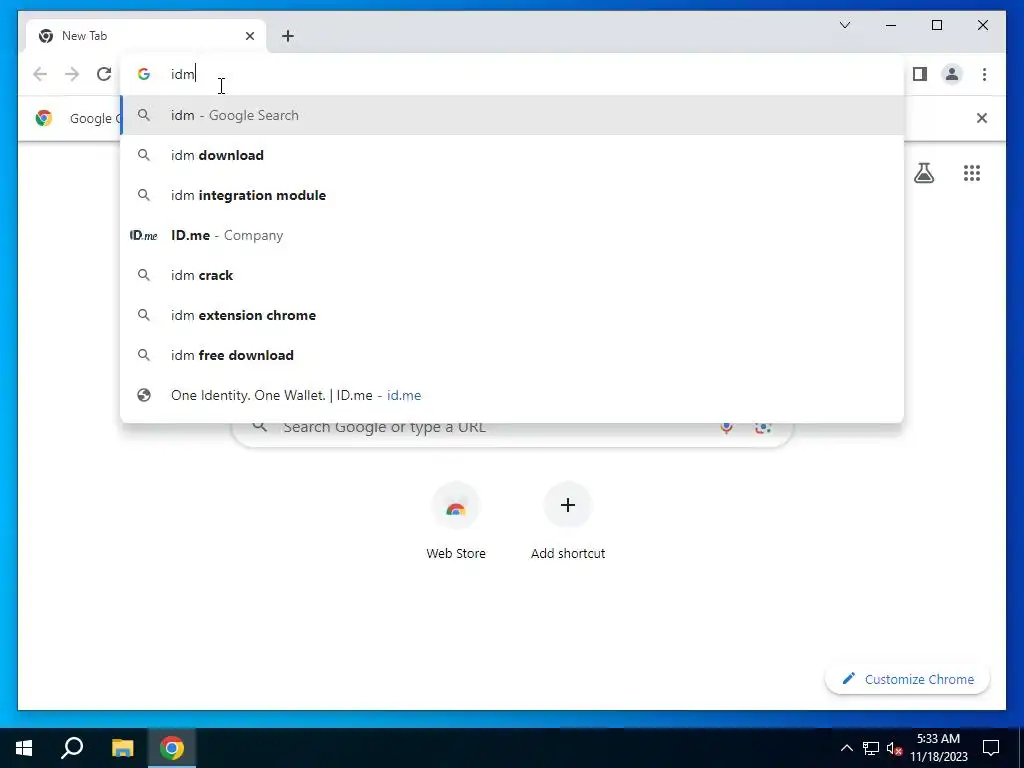Click the Customize Chrome button
Screen dimensions: 1024x768
(x=908, y=679)
